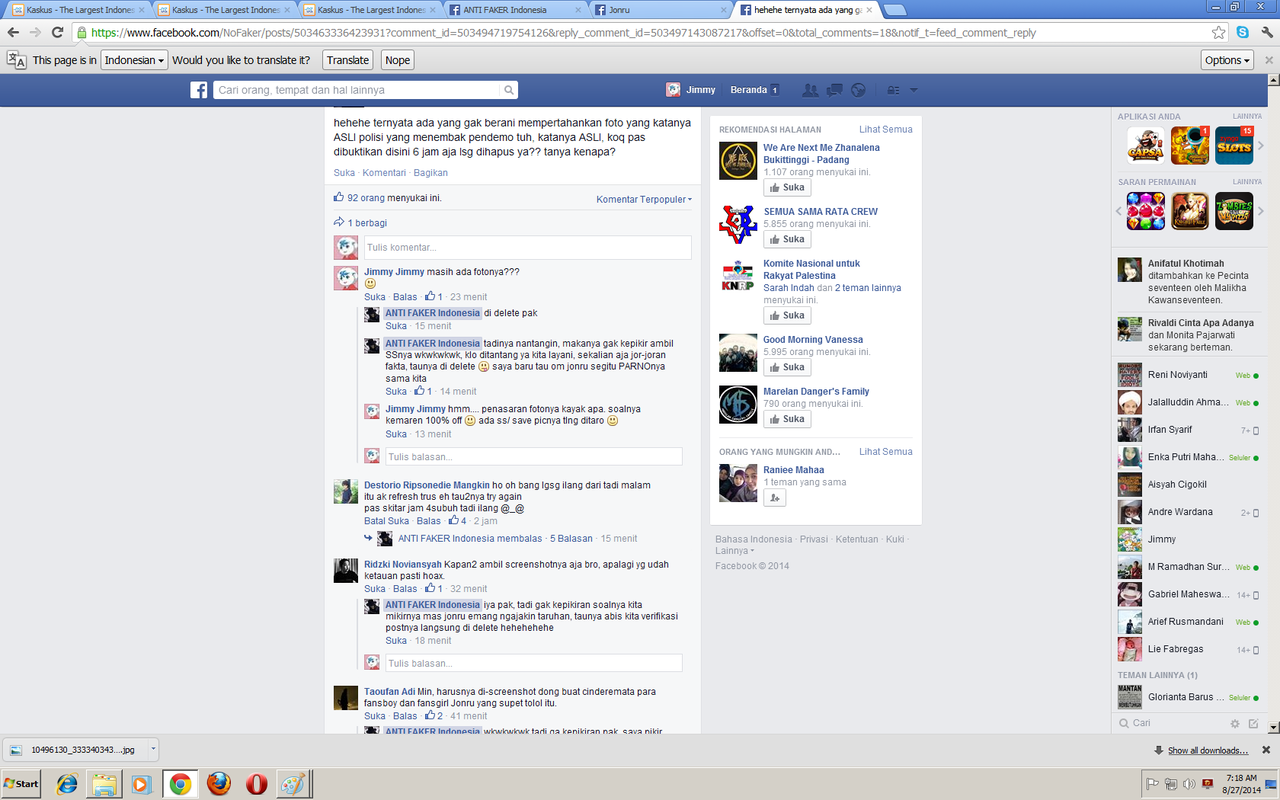Screen dimensions: 1280x800
Task: Close the translate bar with the X
Action: [1269, 60]
